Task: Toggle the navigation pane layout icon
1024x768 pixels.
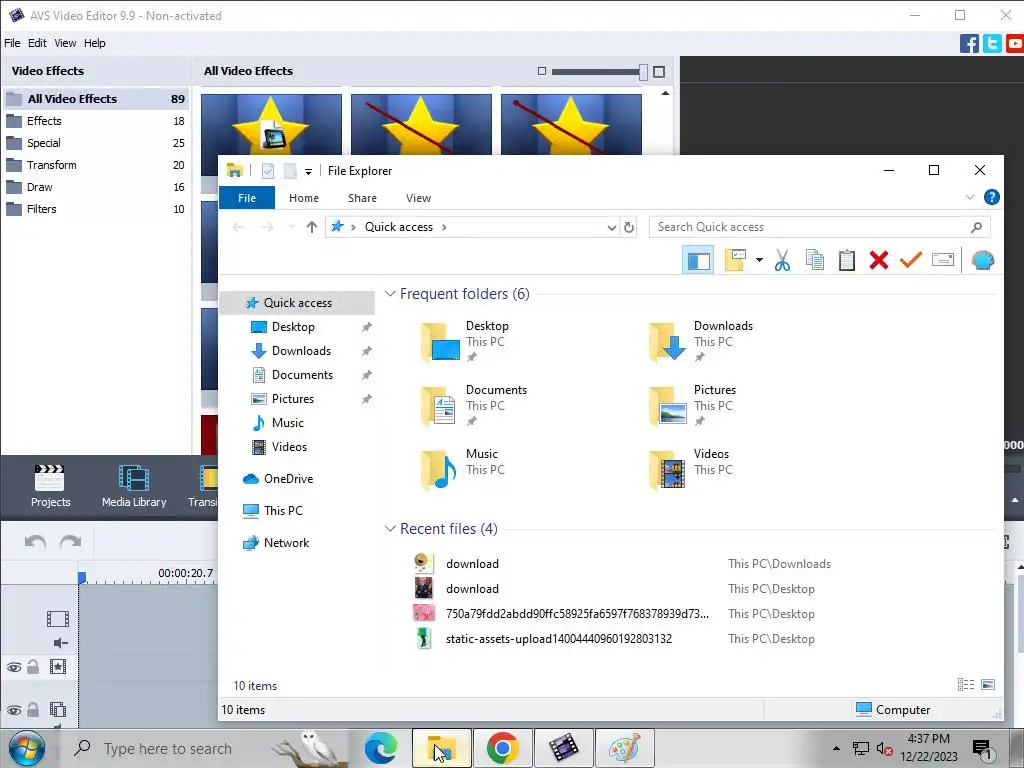Action: click(x=697, y=261)
